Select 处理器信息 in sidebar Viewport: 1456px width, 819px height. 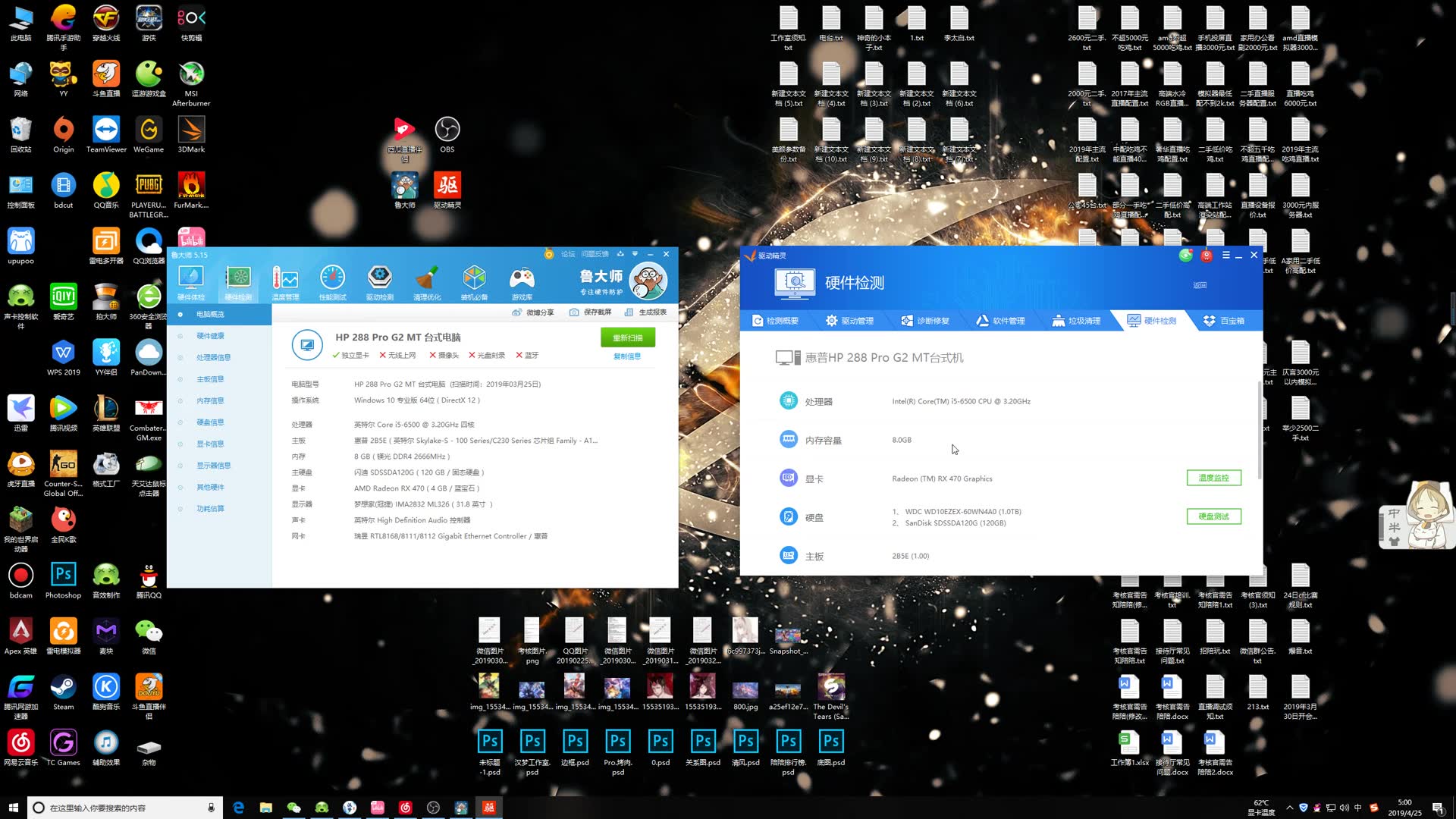213,357
